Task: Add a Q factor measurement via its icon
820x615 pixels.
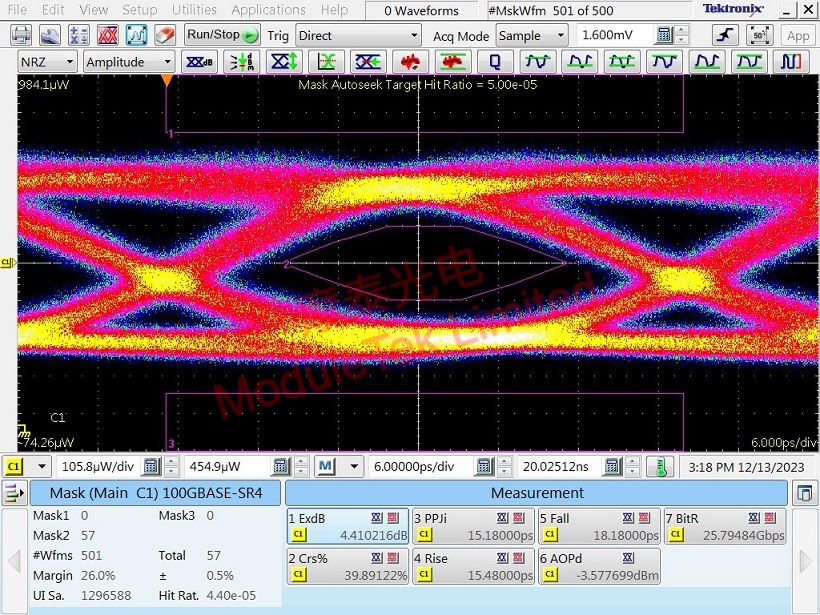Action: pyautogui.click(x=494, y=64)
